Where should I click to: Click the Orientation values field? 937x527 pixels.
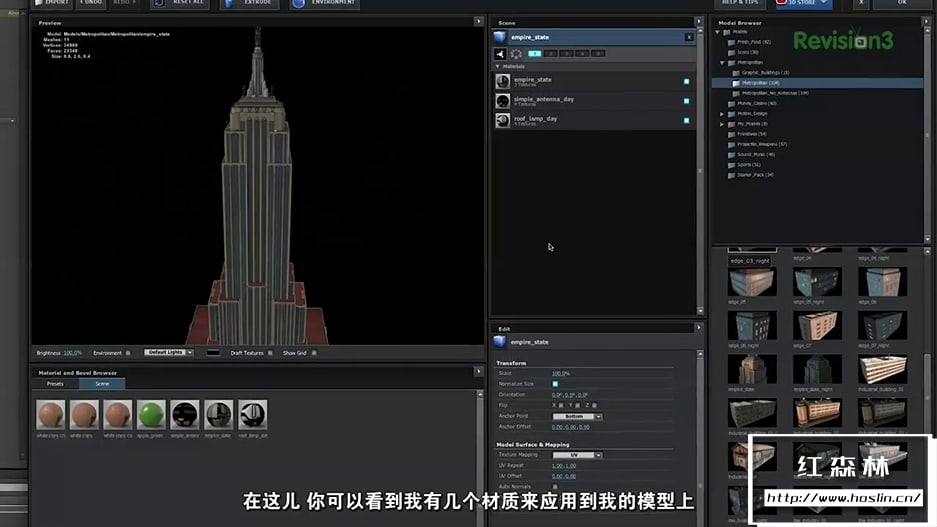click(570, 395)
